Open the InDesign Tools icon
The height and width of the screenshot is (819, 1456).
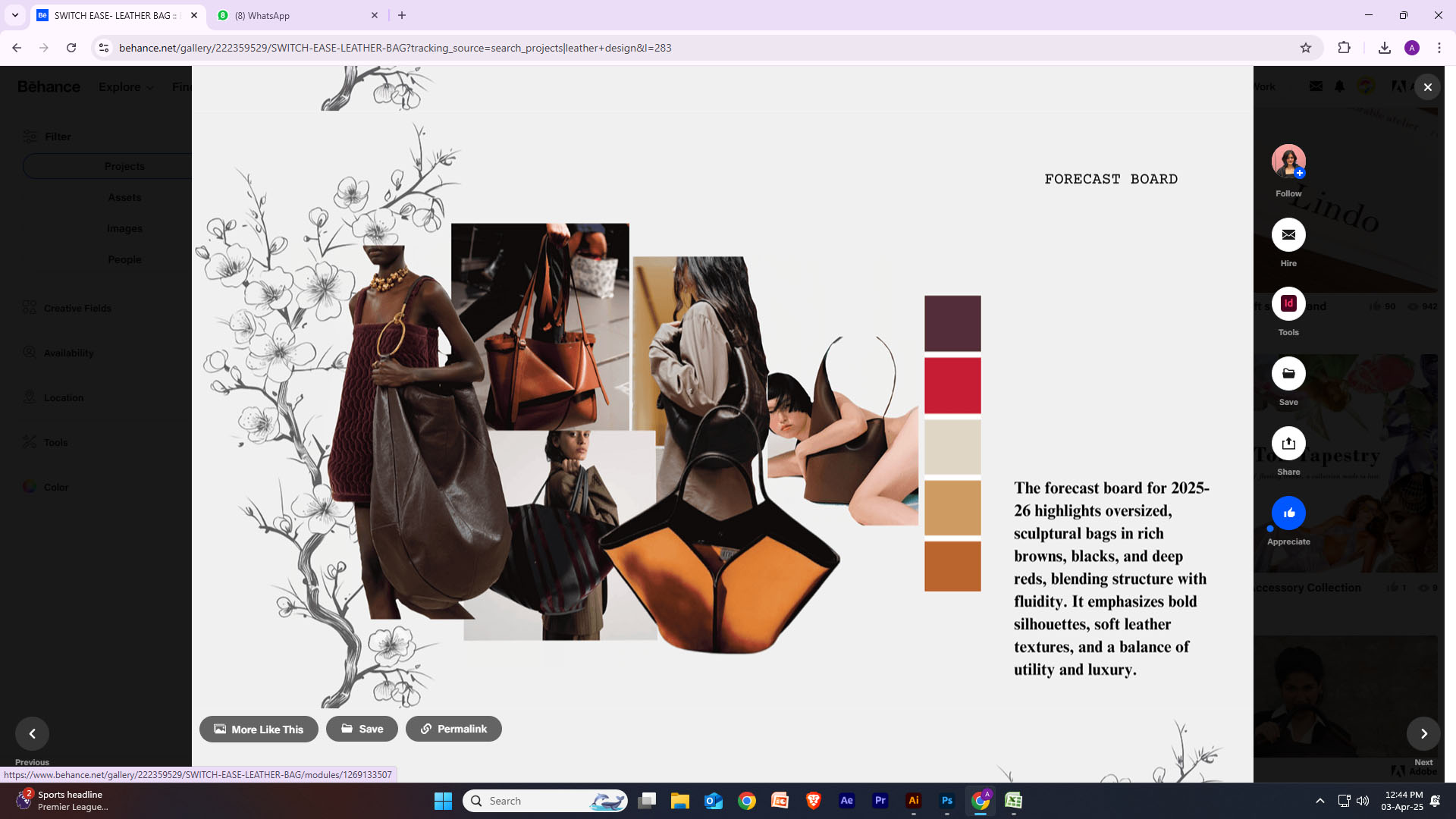pos(1288,304)
